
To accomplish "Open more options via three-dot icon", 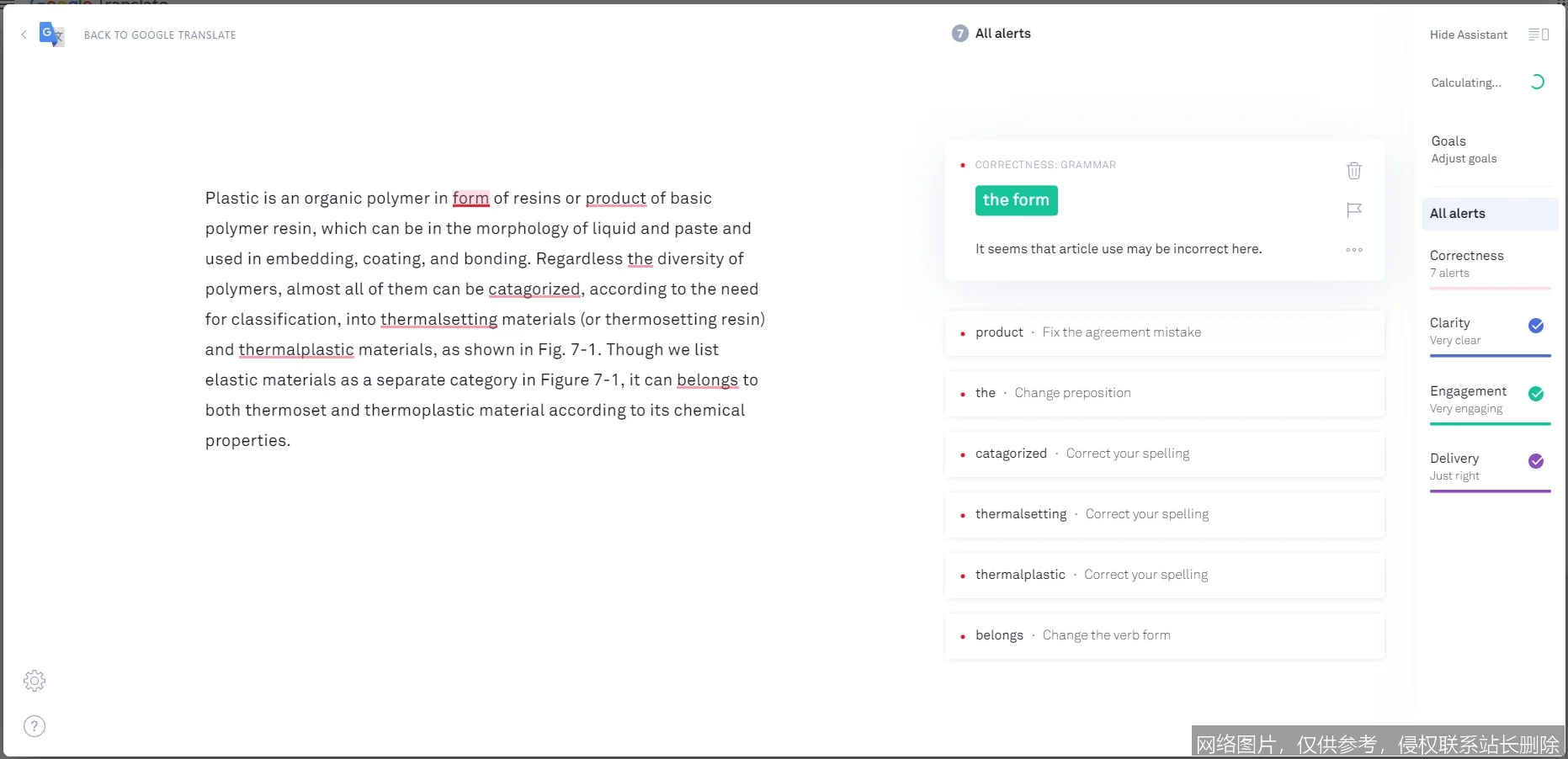I will tap(1353, 249).
